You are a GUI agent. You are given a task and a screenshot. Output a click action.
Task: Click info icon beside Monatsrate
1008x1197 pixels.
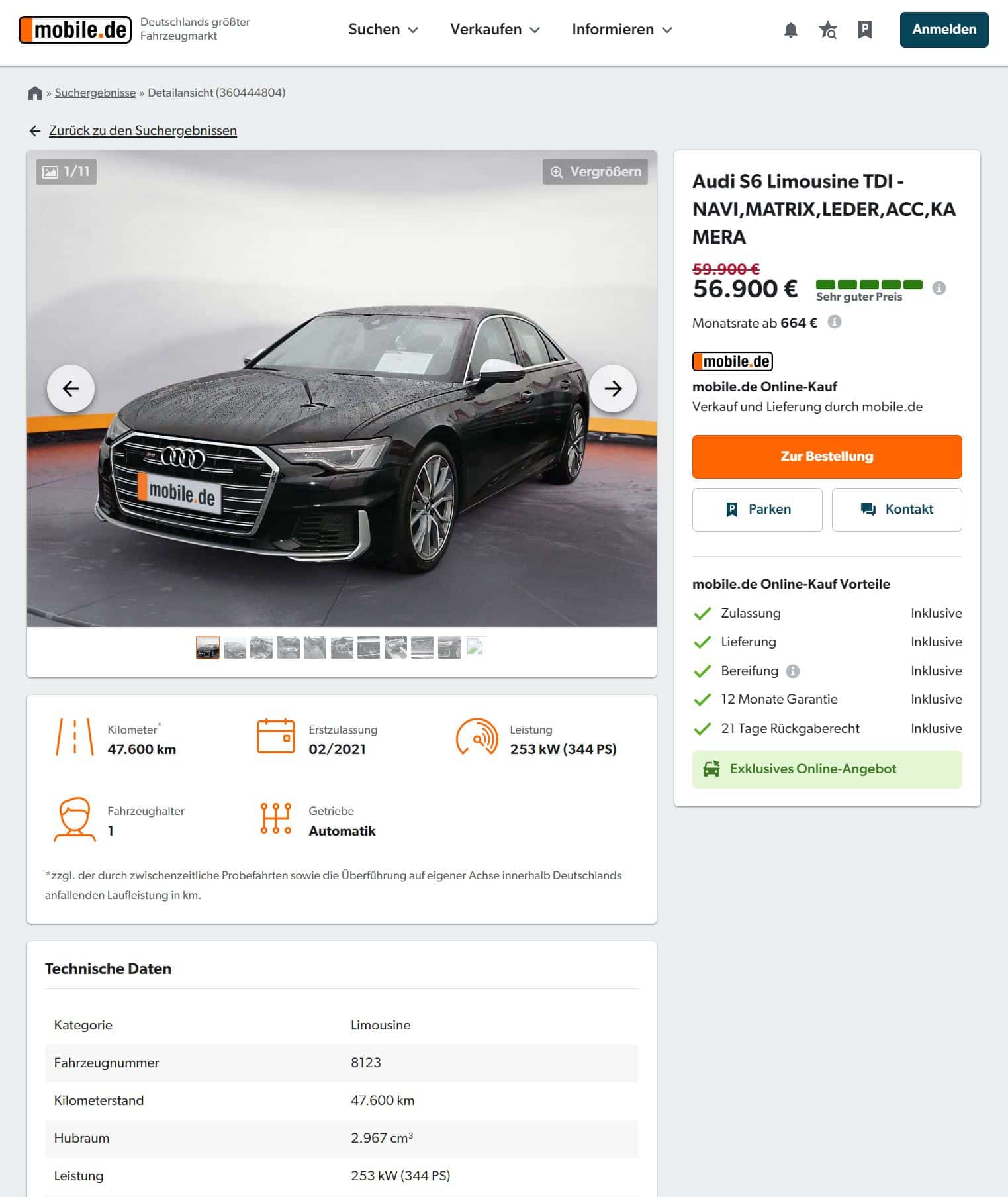(835, 322)
